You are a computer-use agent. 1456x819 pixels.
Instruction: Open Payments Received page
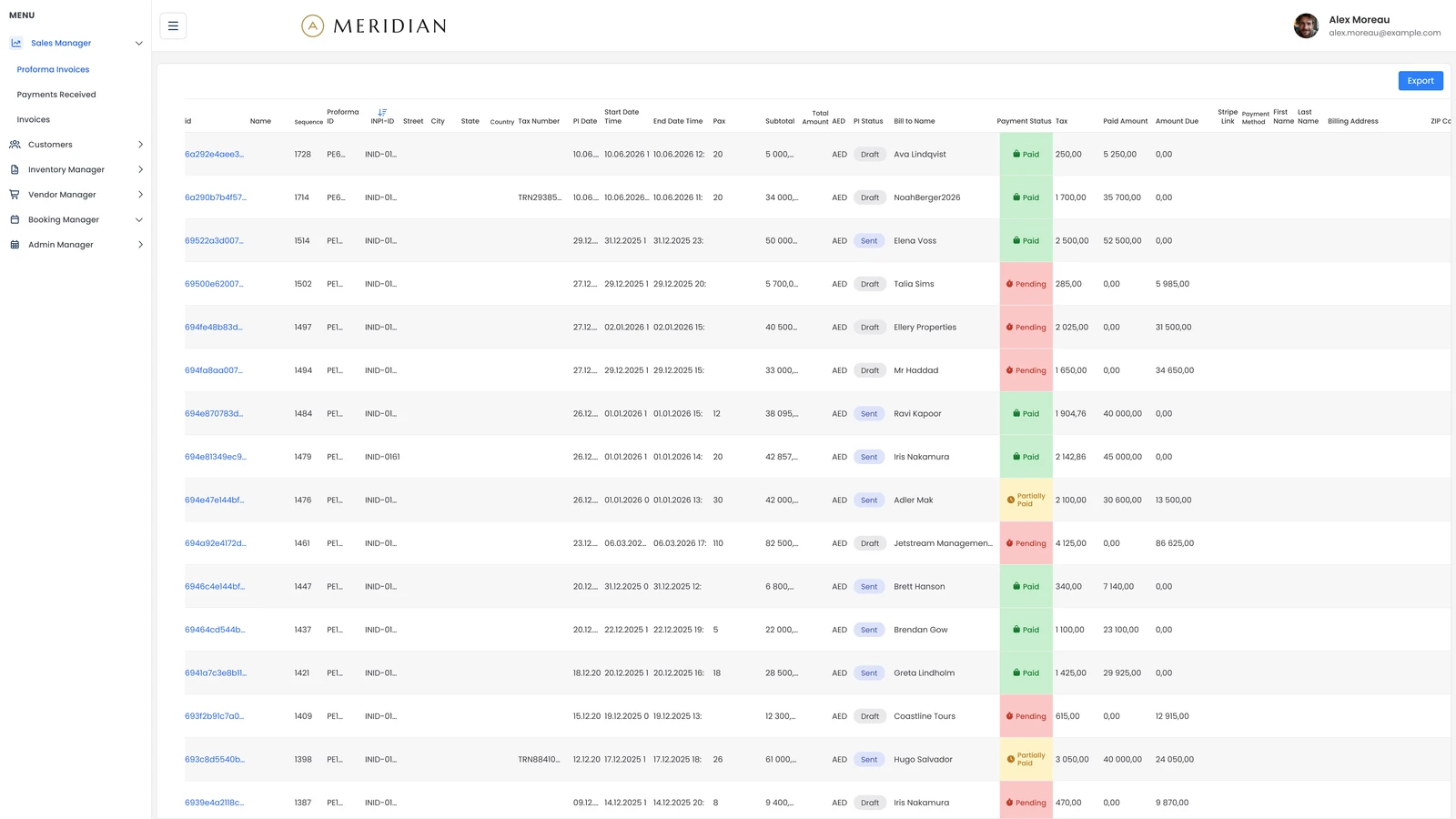pyautogui.click(x=56, y=95)
